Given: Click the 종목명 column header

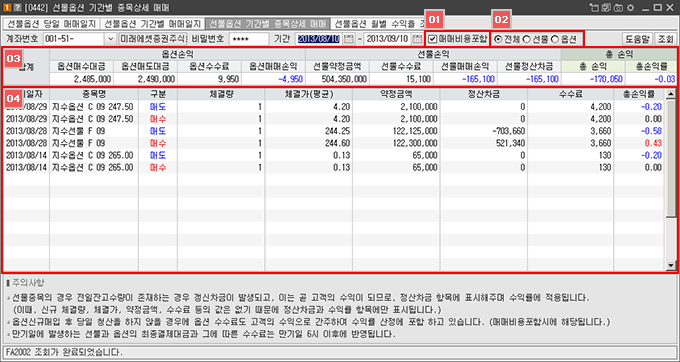Looking at the screenshot, I should click(x=94, y=94).
